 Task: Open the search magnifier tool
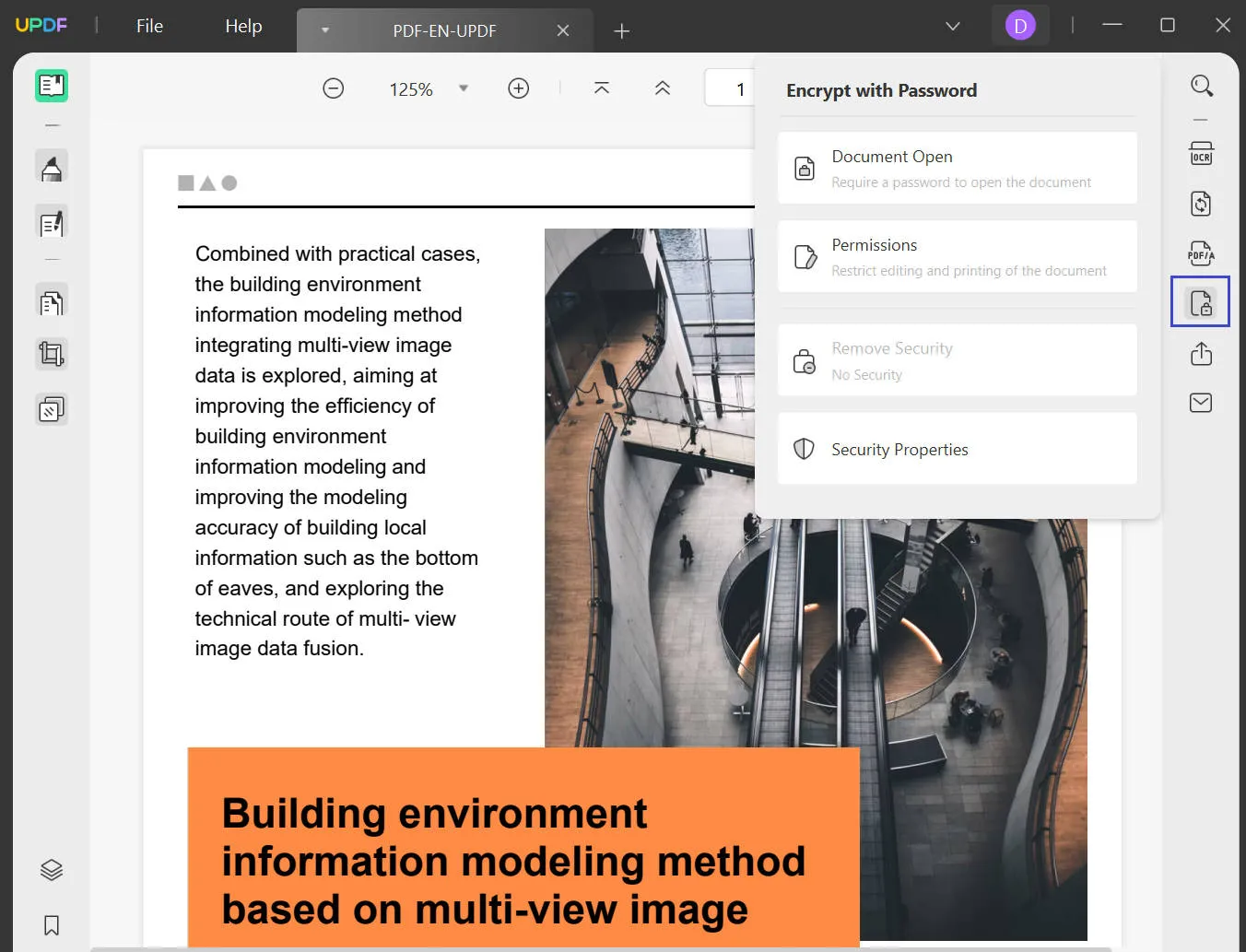tap(1201, 86)
